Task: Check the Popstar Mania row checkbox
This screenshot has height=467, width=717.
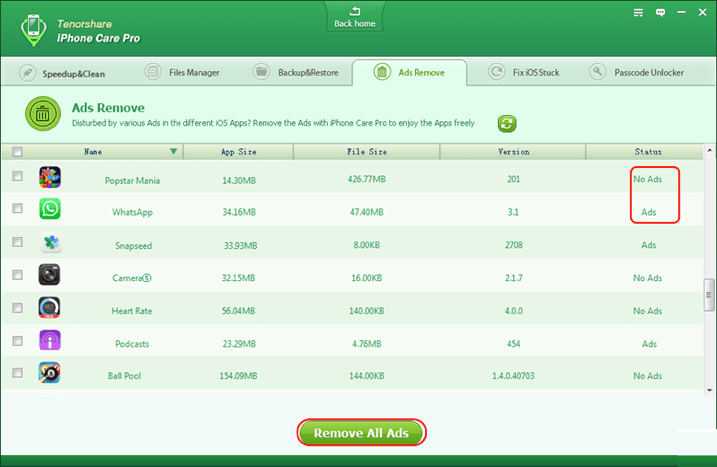Action: (17, 176)
